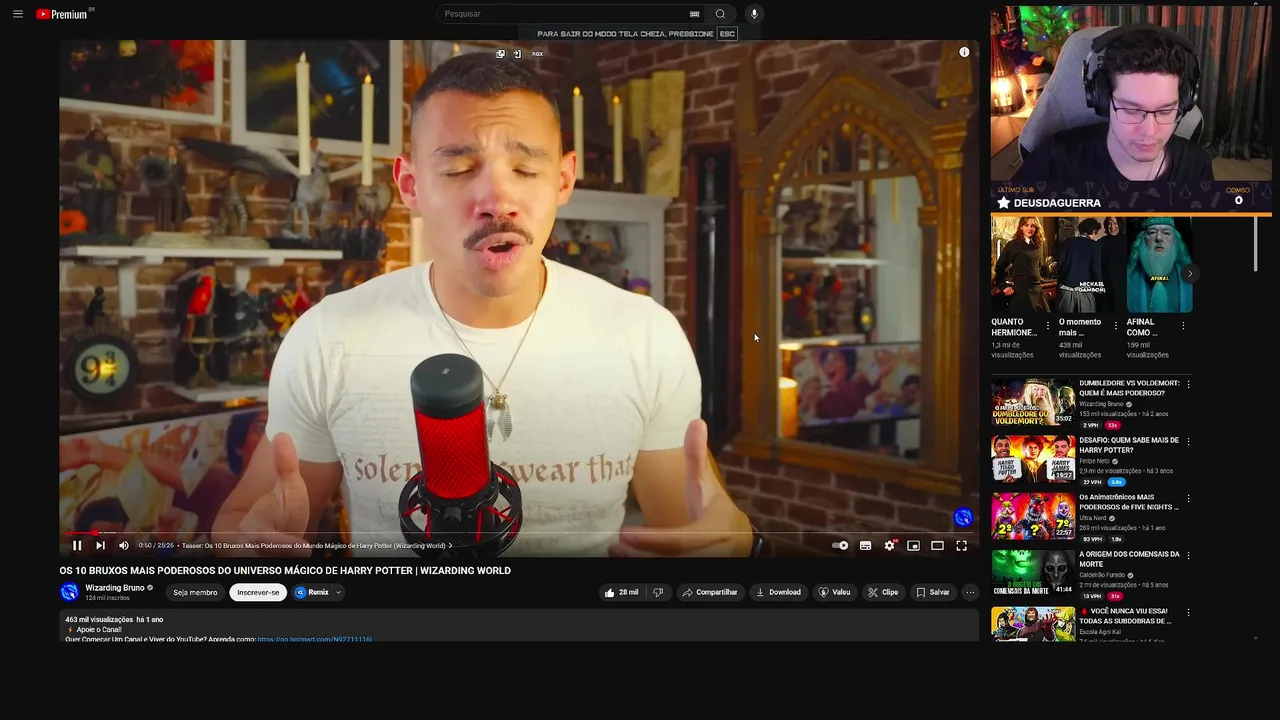The width and height of the screenshot is (1280, 720).
Task: Start voice search with microphone icon
Action: tap(754, 14)
